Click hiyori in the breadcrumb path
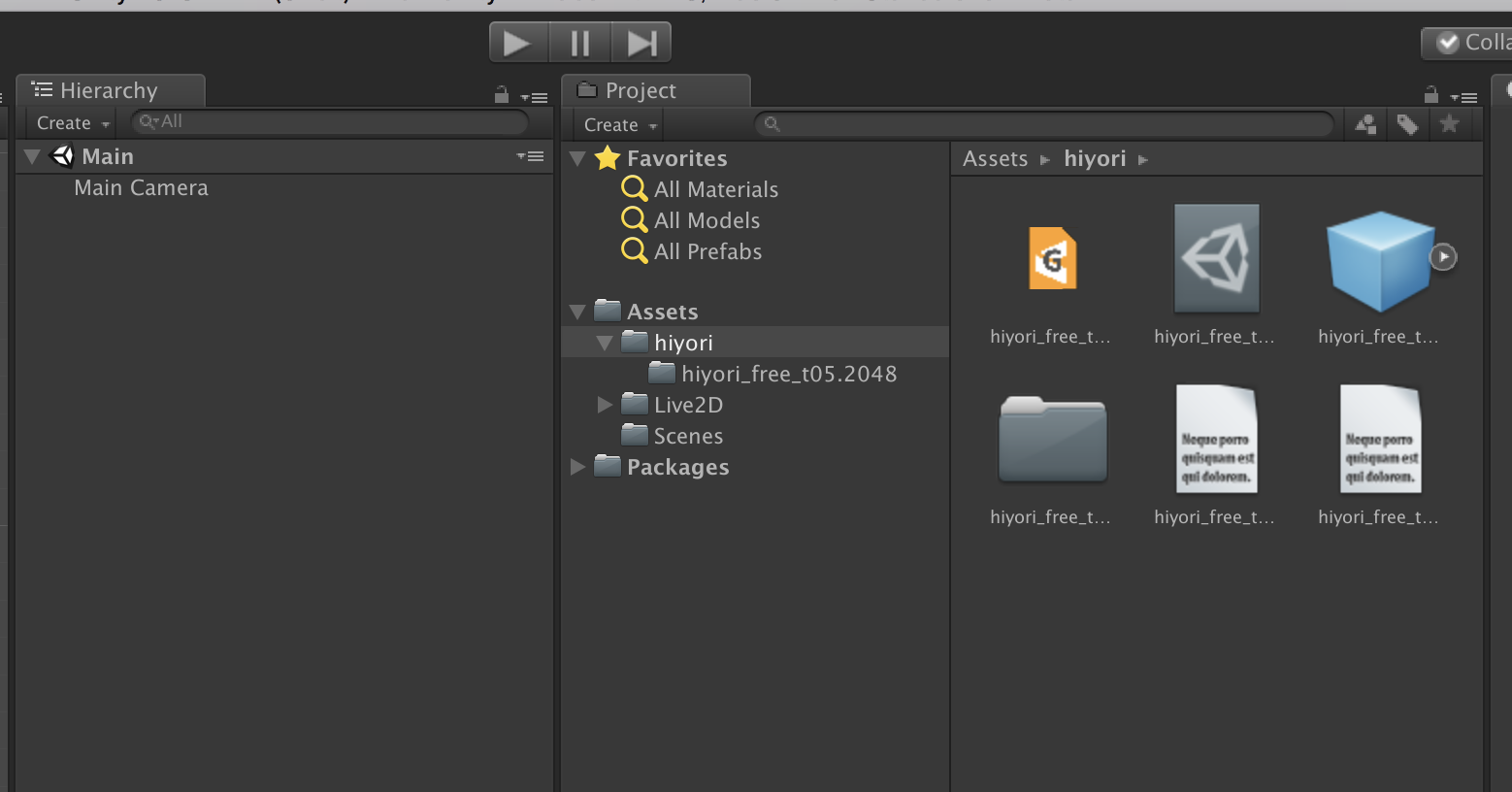This screenshot has height=792, width=1512. click(x=1095, y=159)
